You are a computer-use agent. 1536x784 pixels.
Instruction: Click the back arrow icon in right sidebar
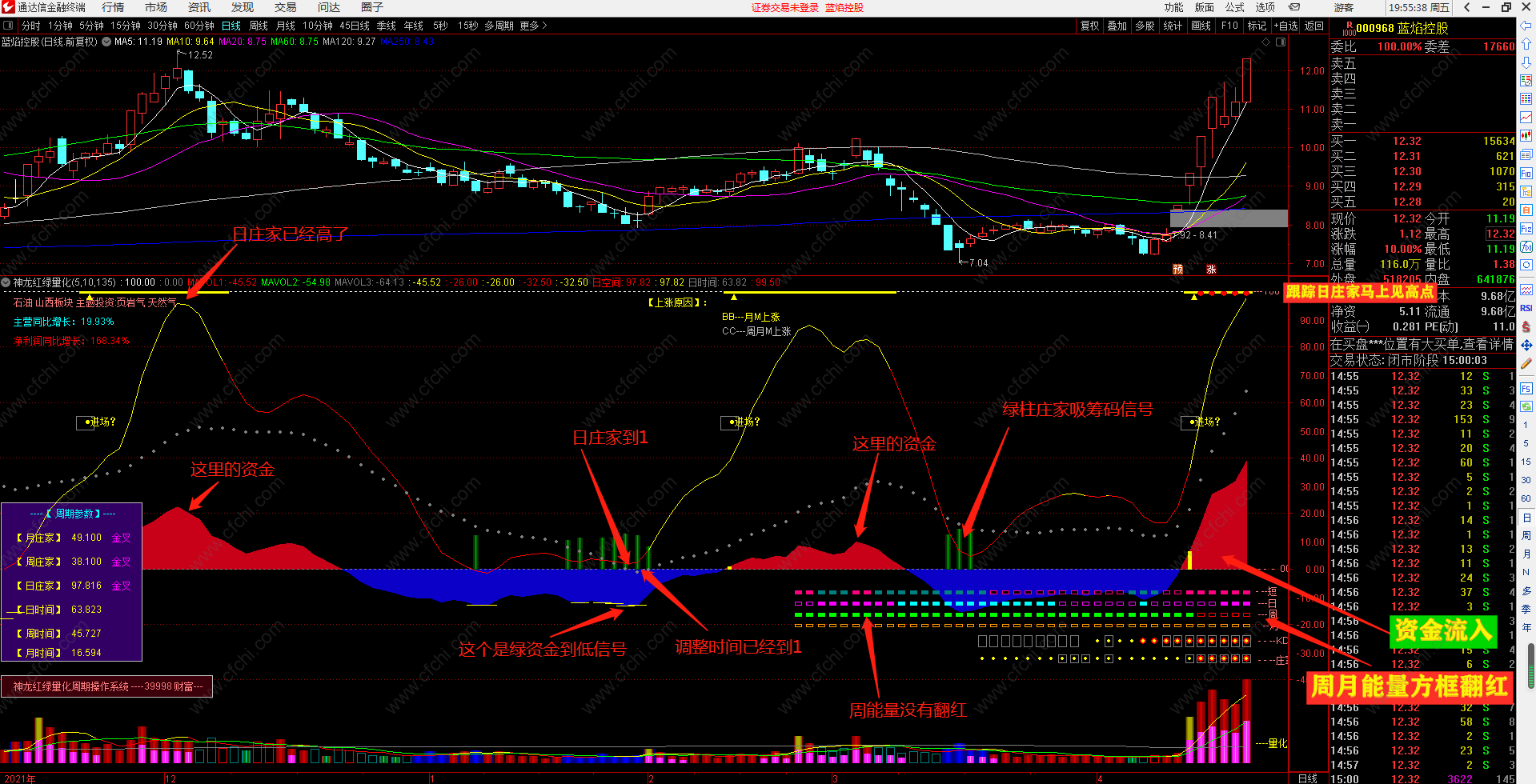[x=1526, y=26]
